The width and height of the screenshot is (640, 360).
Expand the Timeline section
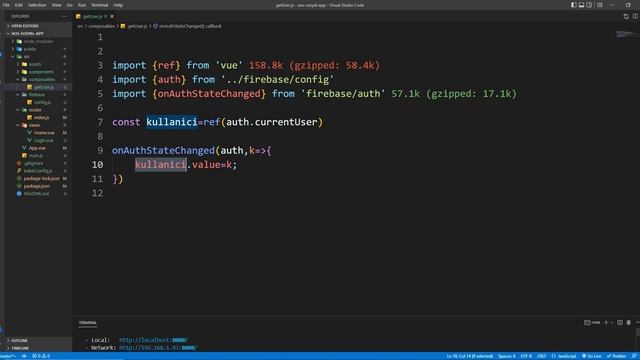[37, 348]
